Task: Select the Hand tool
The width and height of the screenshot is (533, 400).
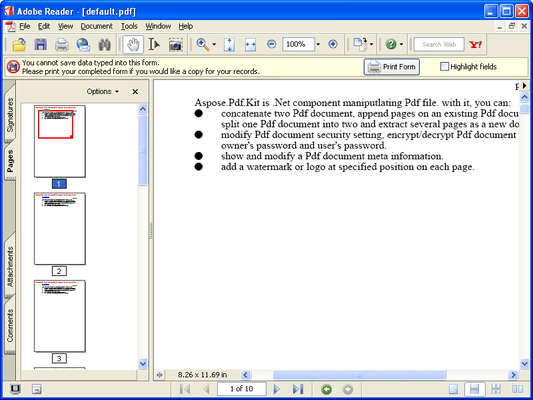Action: (x=133, y=45)
